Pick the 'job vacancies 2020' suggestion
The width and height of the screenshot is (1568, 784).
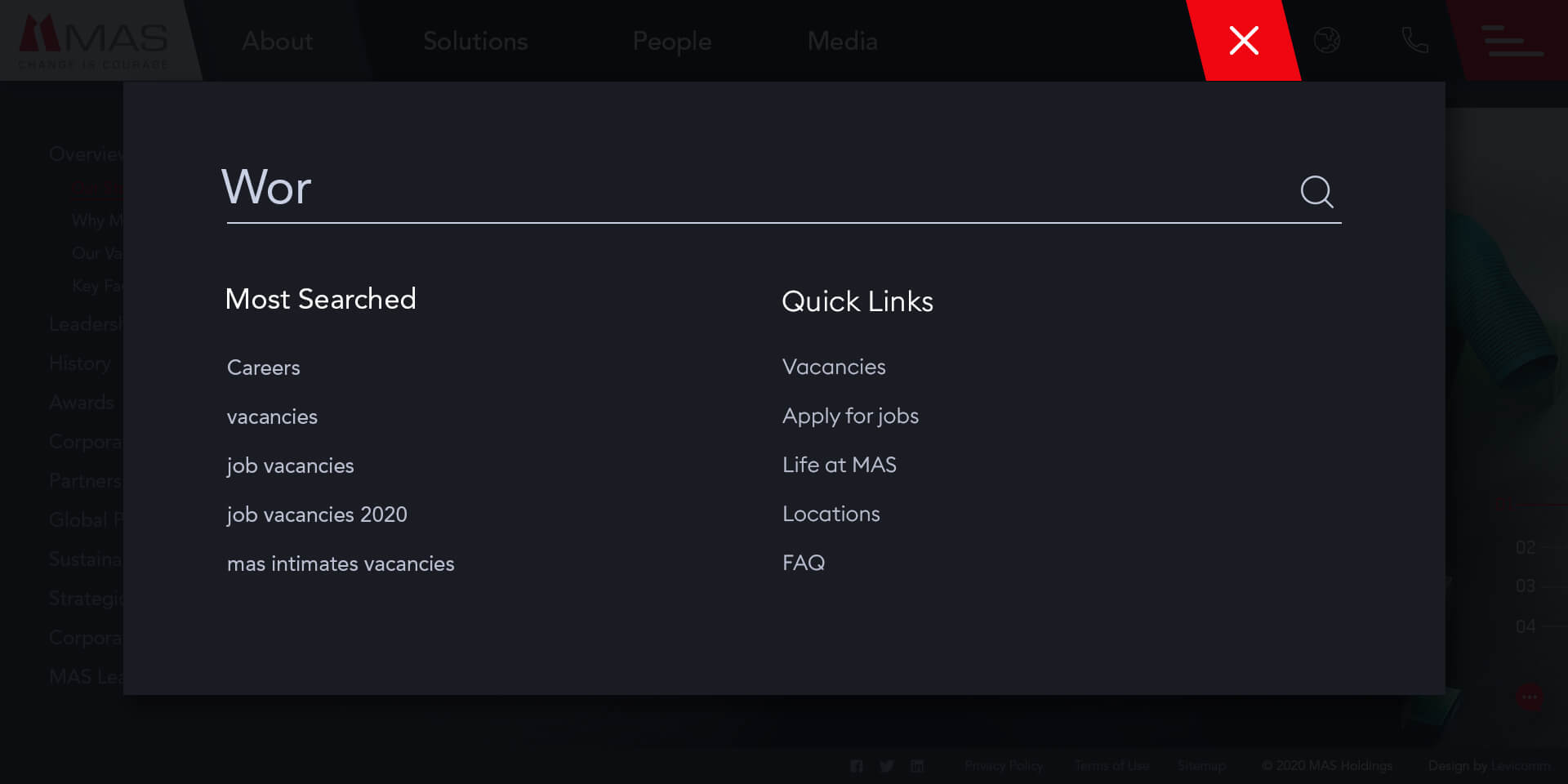(x=317, y=514)
